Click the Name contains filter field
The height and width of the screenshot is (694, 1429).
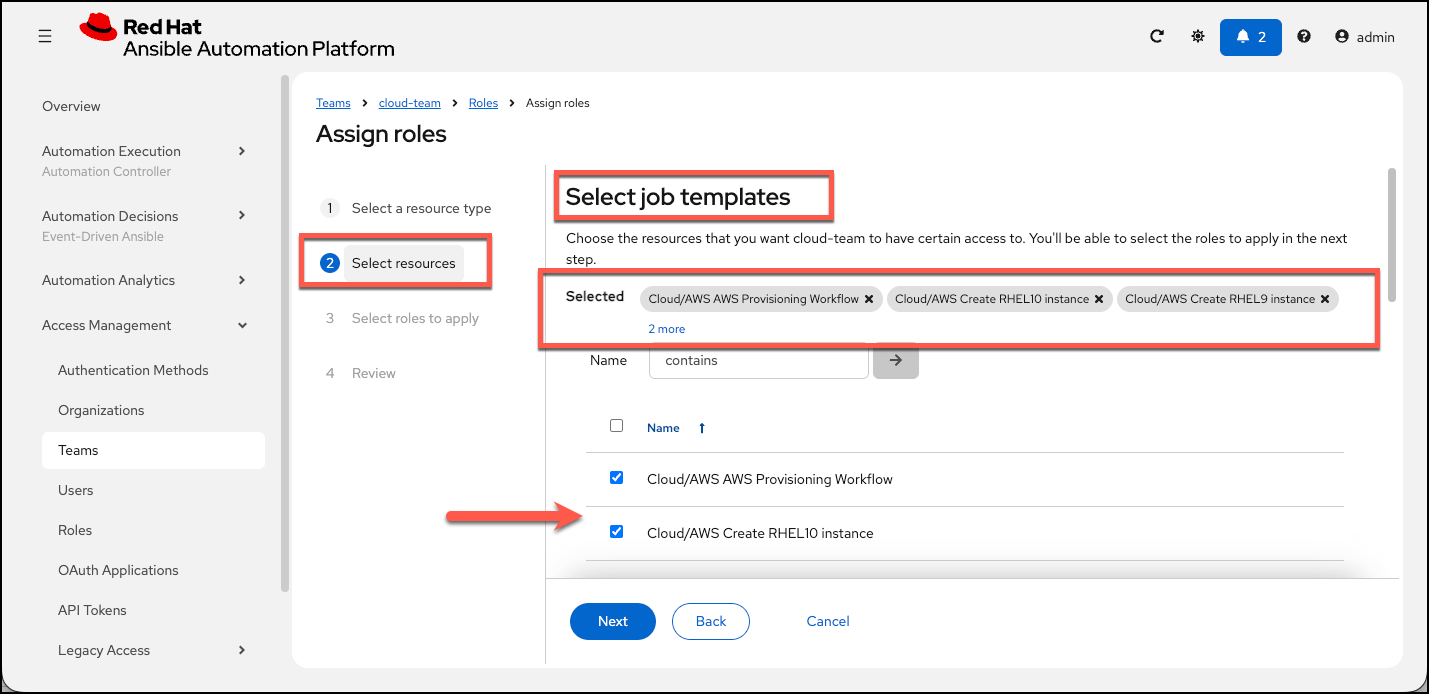pos(758,361)
